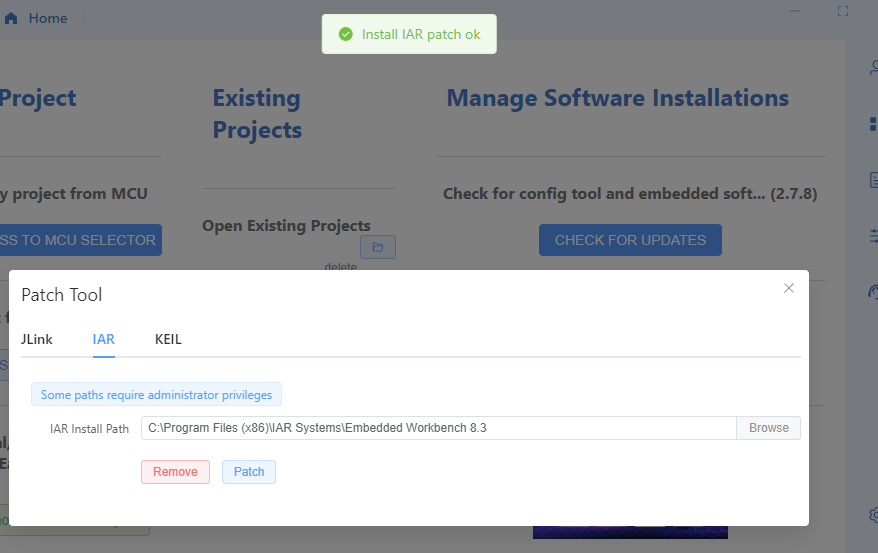Click the gear icon at sidebar bottom

(x=872, y=515)
